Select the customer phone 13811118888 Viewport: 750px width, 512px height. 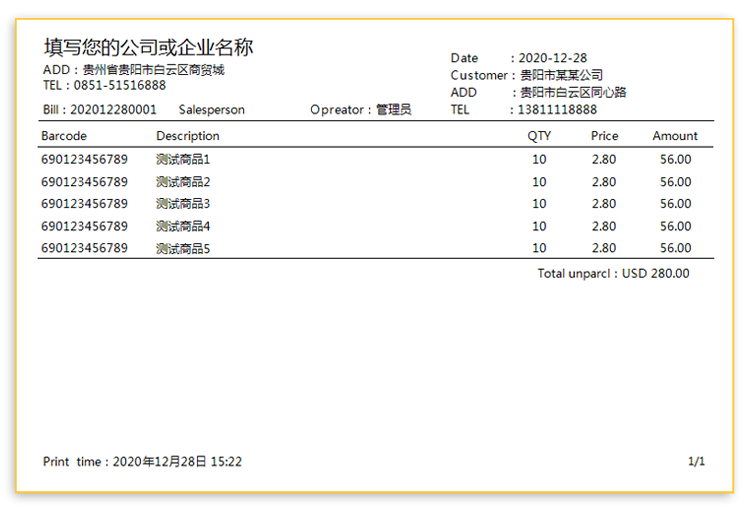pos(557,110)
